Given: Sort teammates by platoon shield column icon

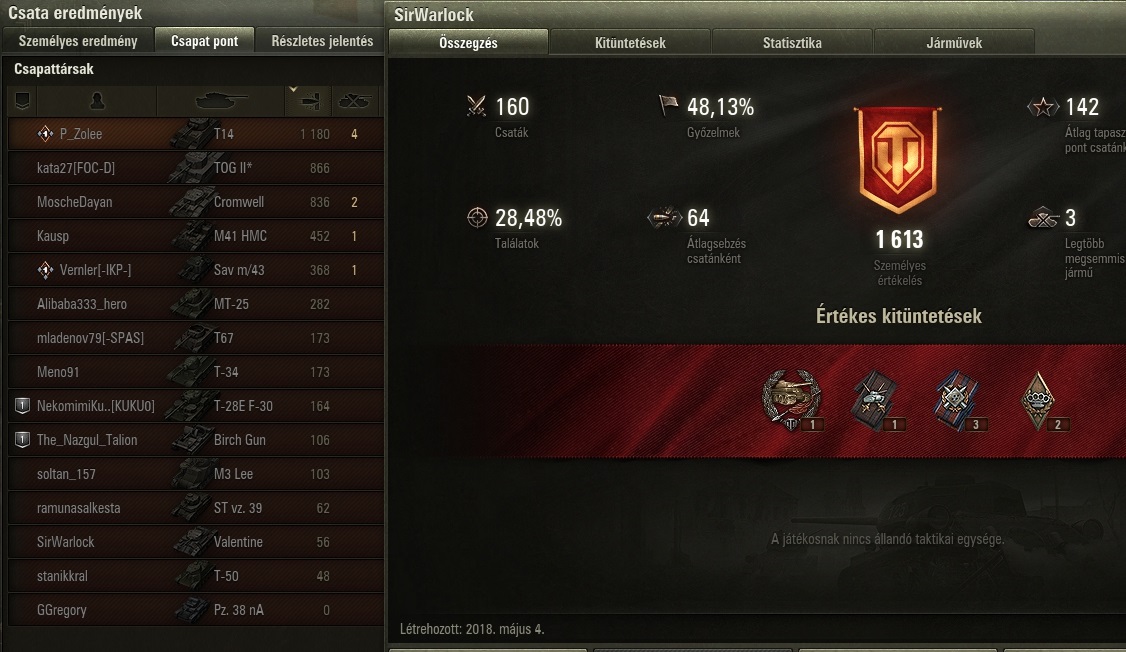Looking at the screenshot, I should (x=22, y=101).
